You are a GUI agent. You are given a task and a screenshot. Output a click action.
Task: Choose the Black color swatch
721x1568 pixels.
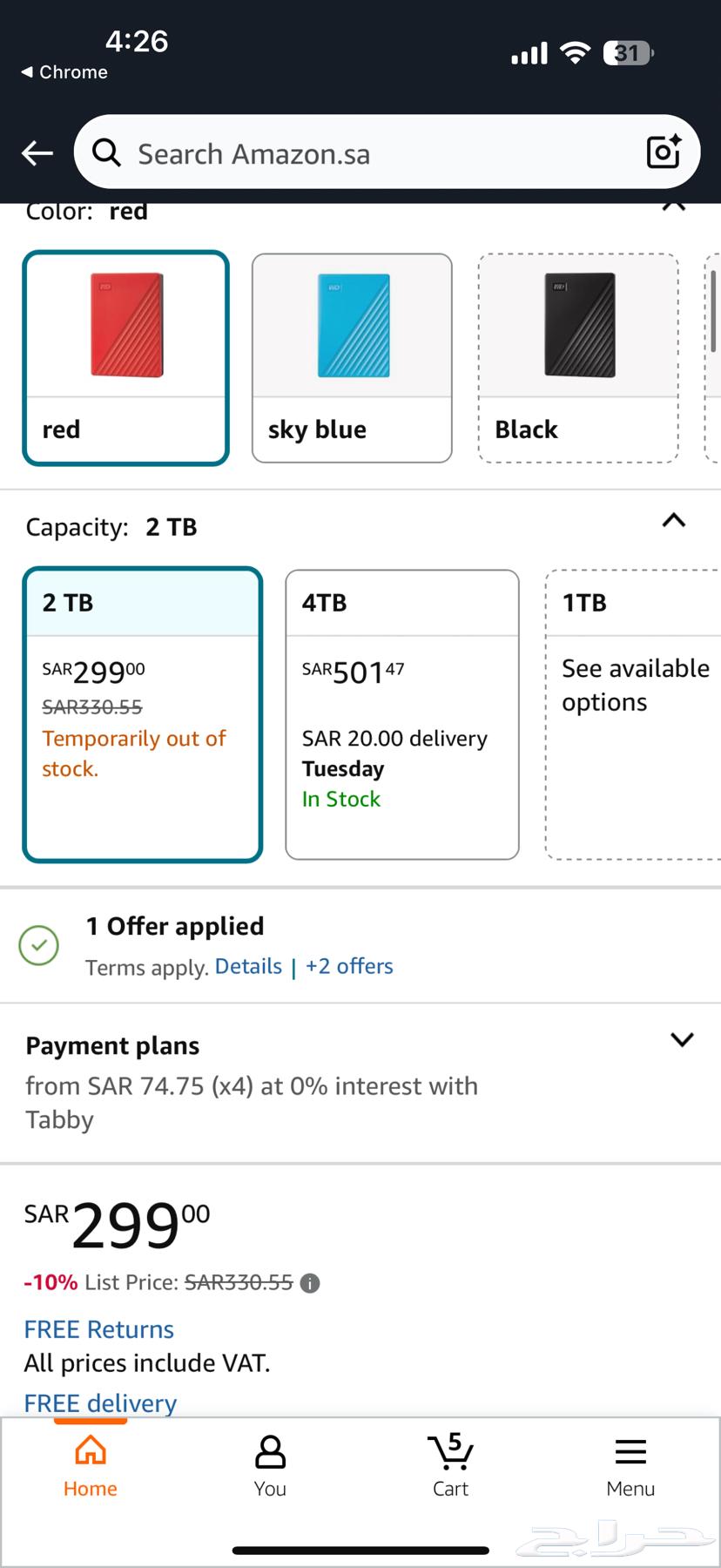578,358
